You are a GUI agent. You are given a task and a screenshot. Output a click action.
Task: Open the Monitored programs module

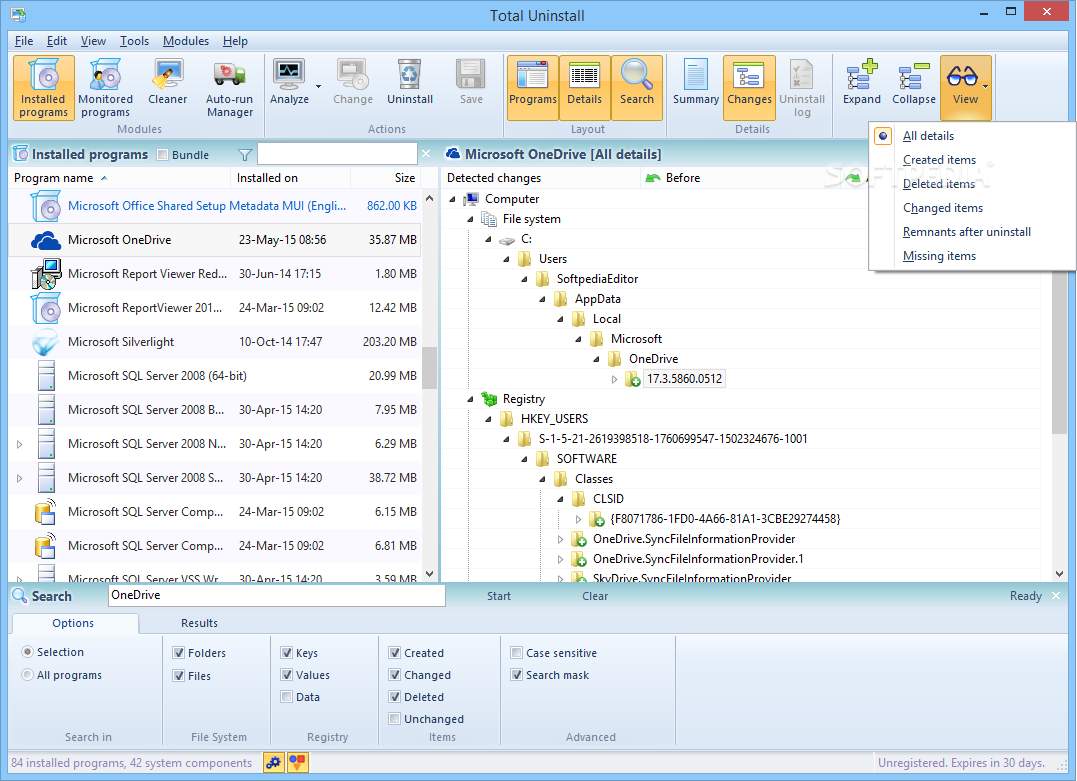pos(105,88)
